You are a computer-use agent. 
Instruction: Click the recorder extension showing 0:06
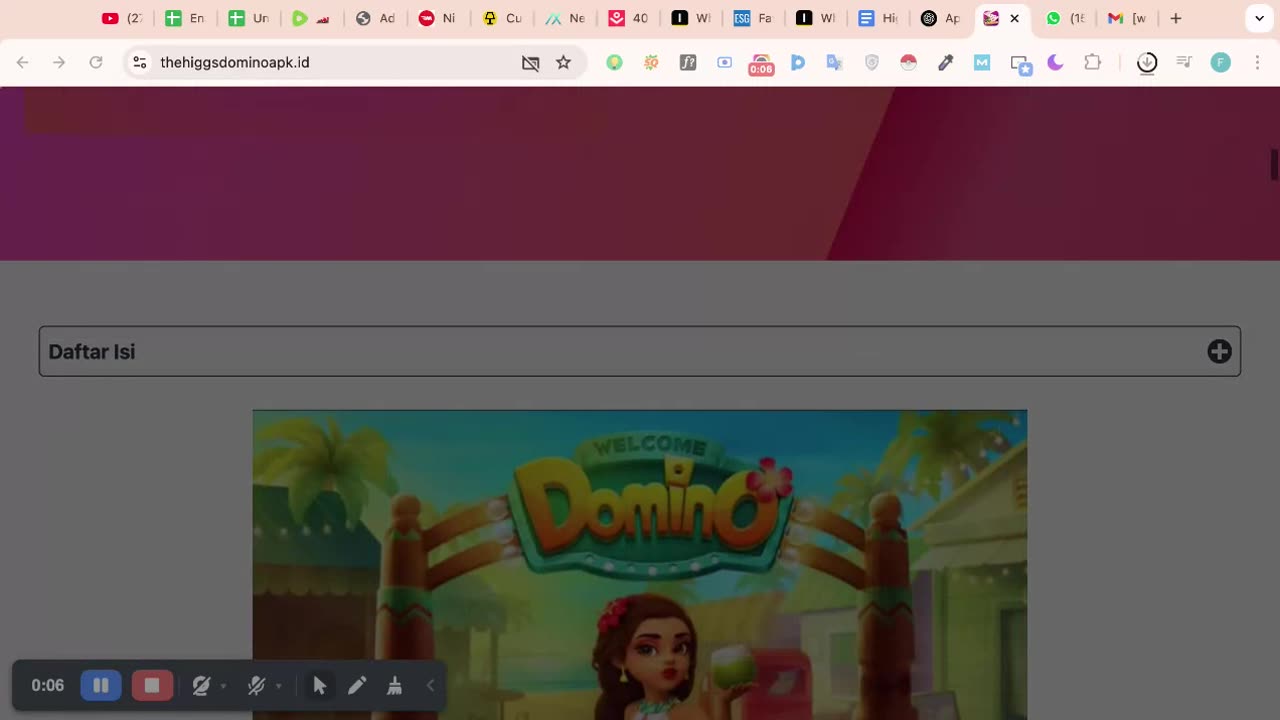click(x=761, y=64)
